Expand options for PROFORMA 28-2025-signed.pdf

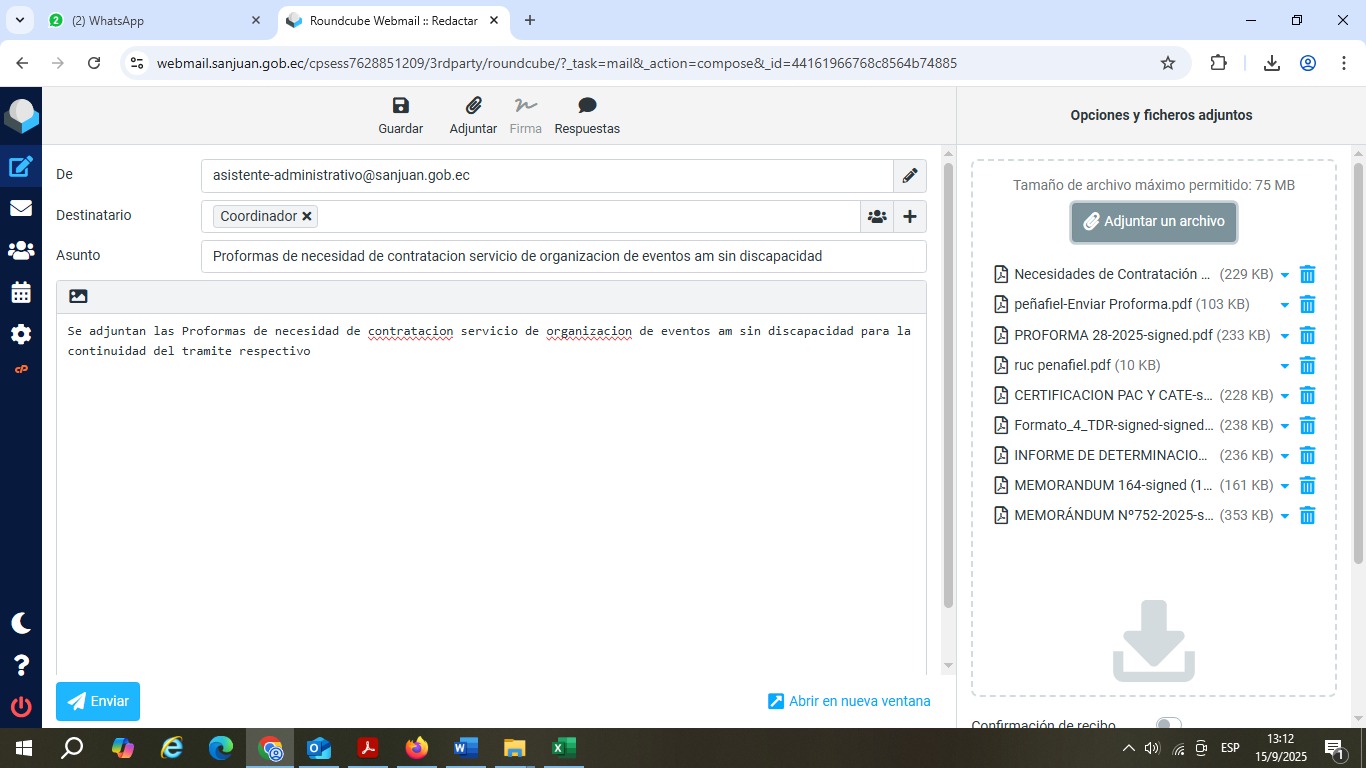click(x=1285, y=336)
